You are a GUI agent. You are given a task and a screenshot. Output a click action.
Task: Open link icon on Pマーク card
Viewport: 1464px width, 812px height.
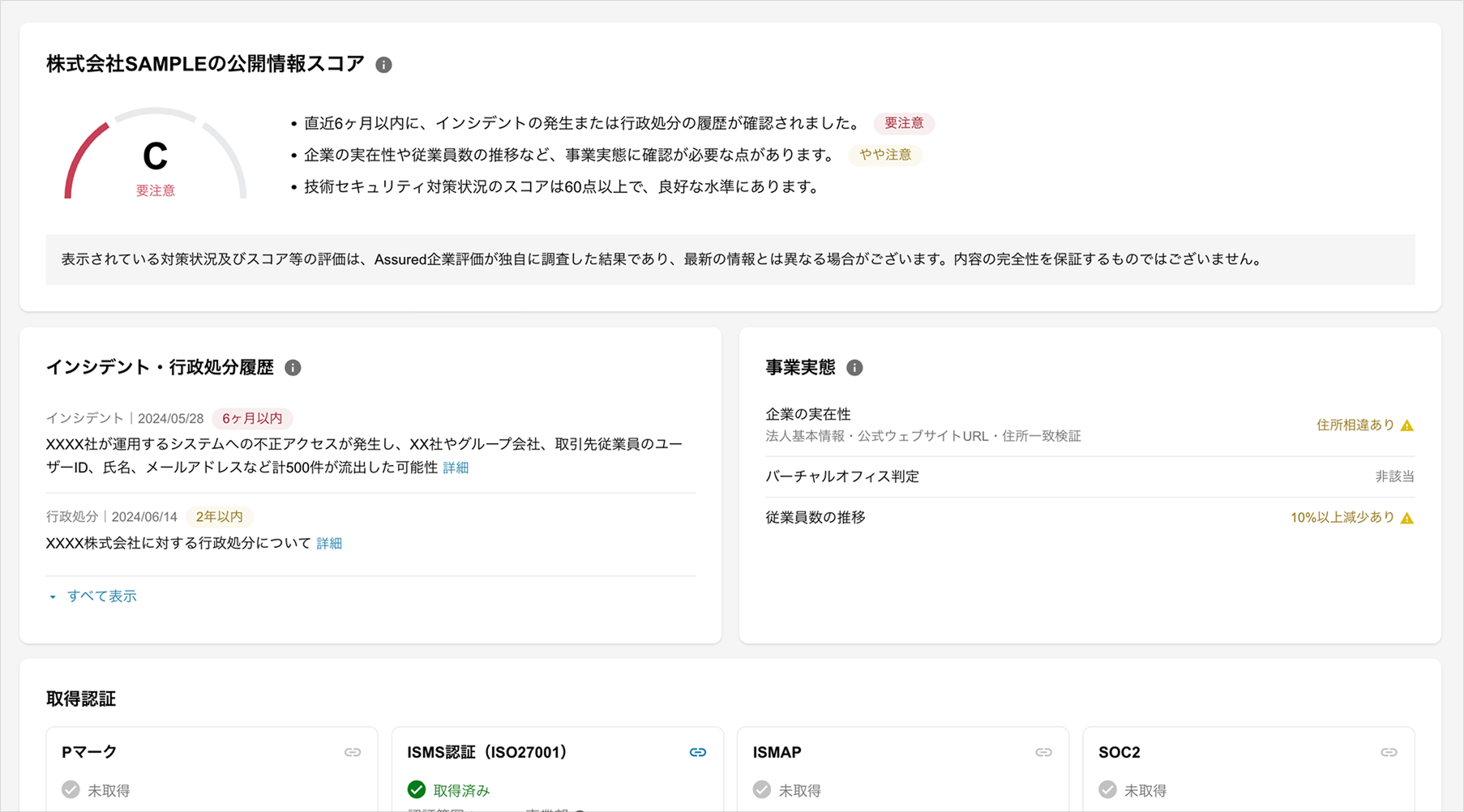click(353, 752)
